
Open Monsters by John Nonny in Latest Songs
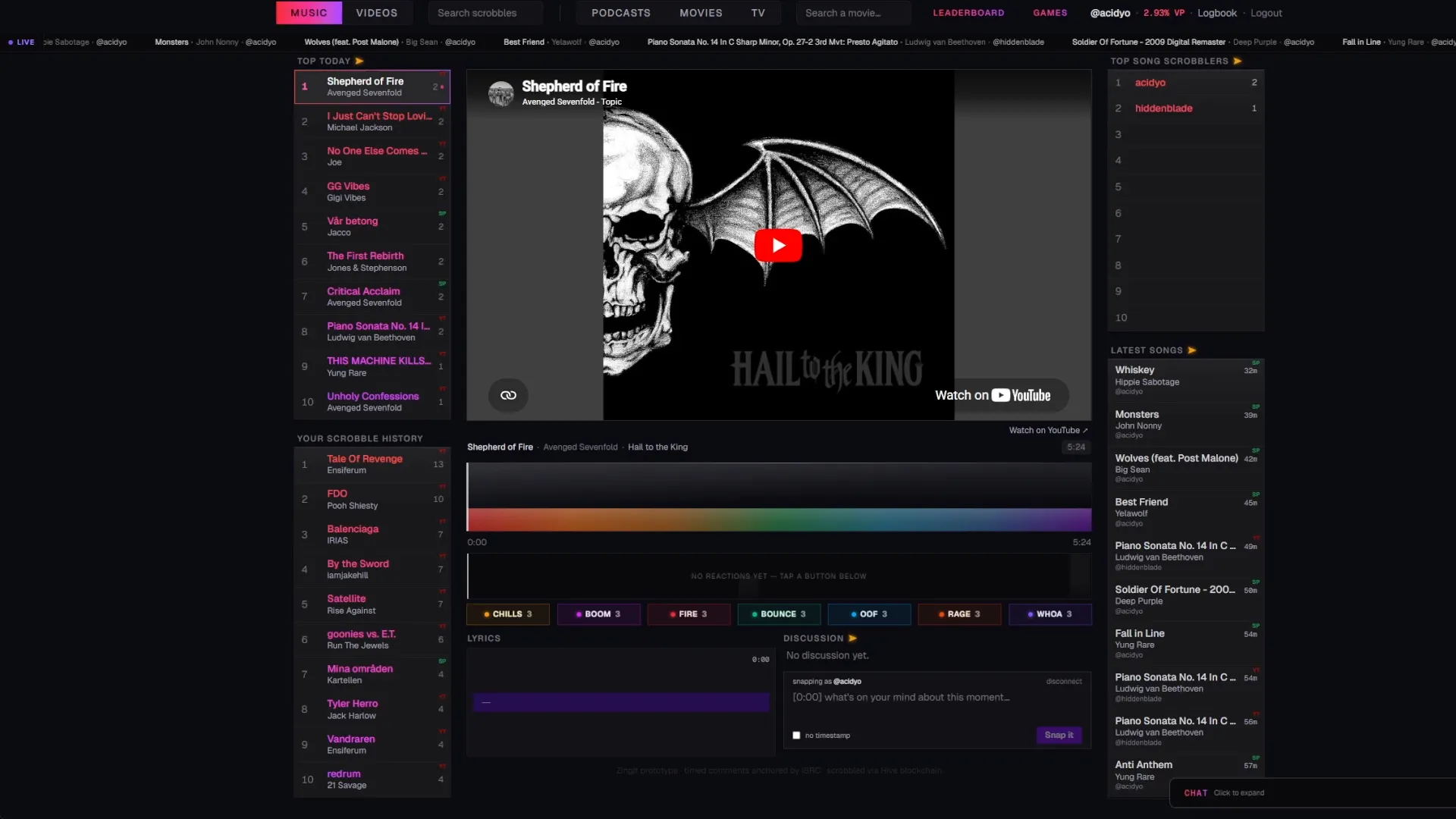[x=1186, y=424]
